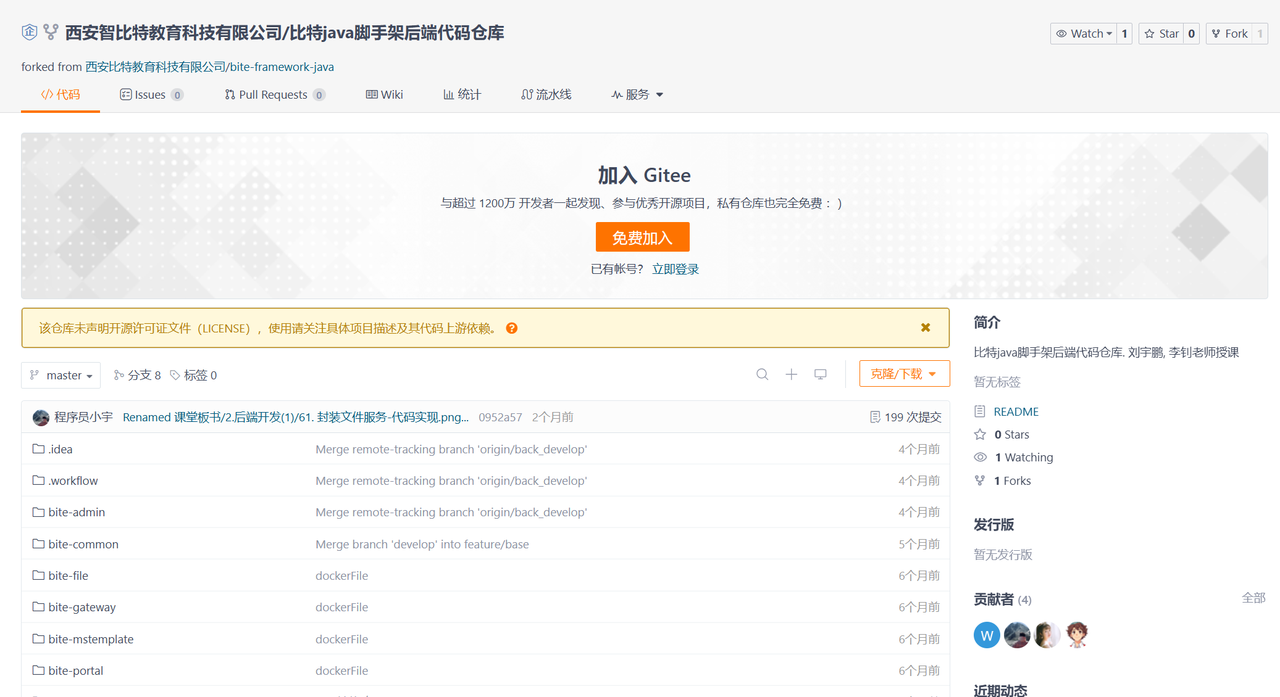
Task: Click the folder icon of .idea row
Action: pos(38,449)
